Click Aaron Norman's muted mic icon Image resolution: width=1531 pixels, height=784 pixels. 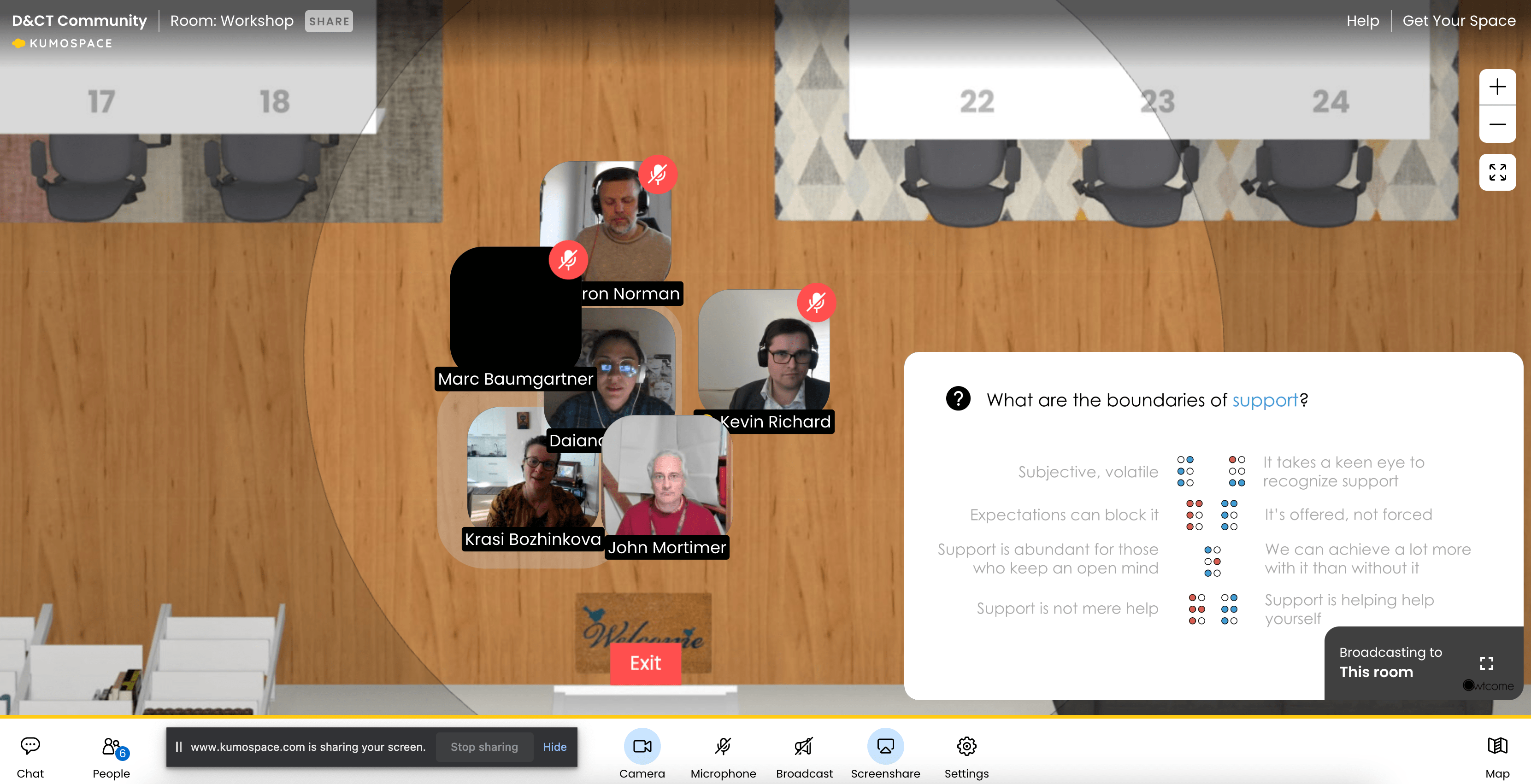click(657, 175)
